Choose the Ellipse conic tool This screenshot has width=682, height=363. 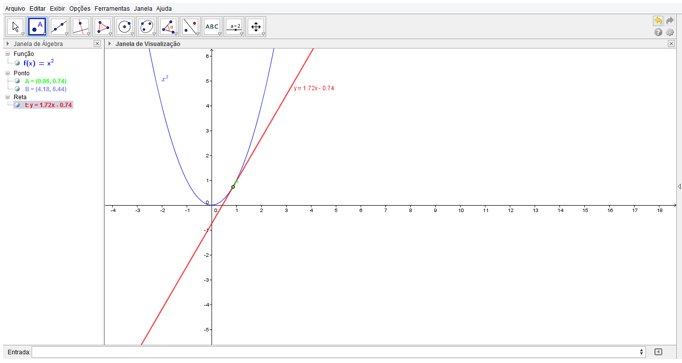(147, 27)
